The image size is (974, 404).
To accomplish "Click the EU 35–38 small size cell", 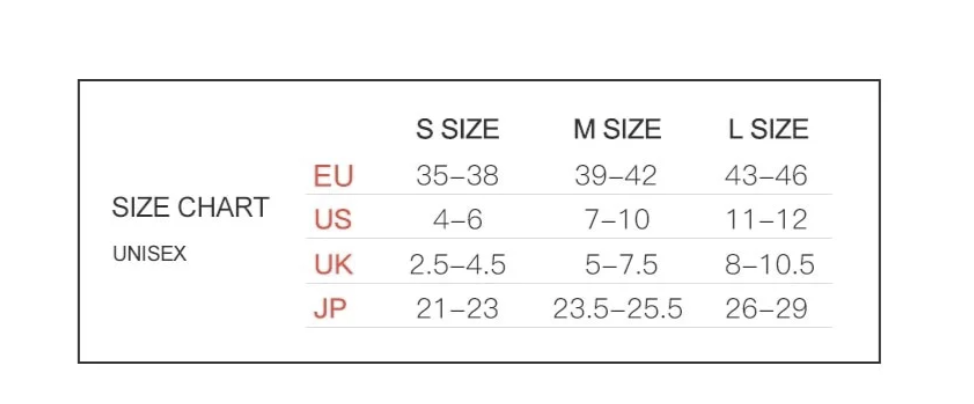I will point(458,176).
